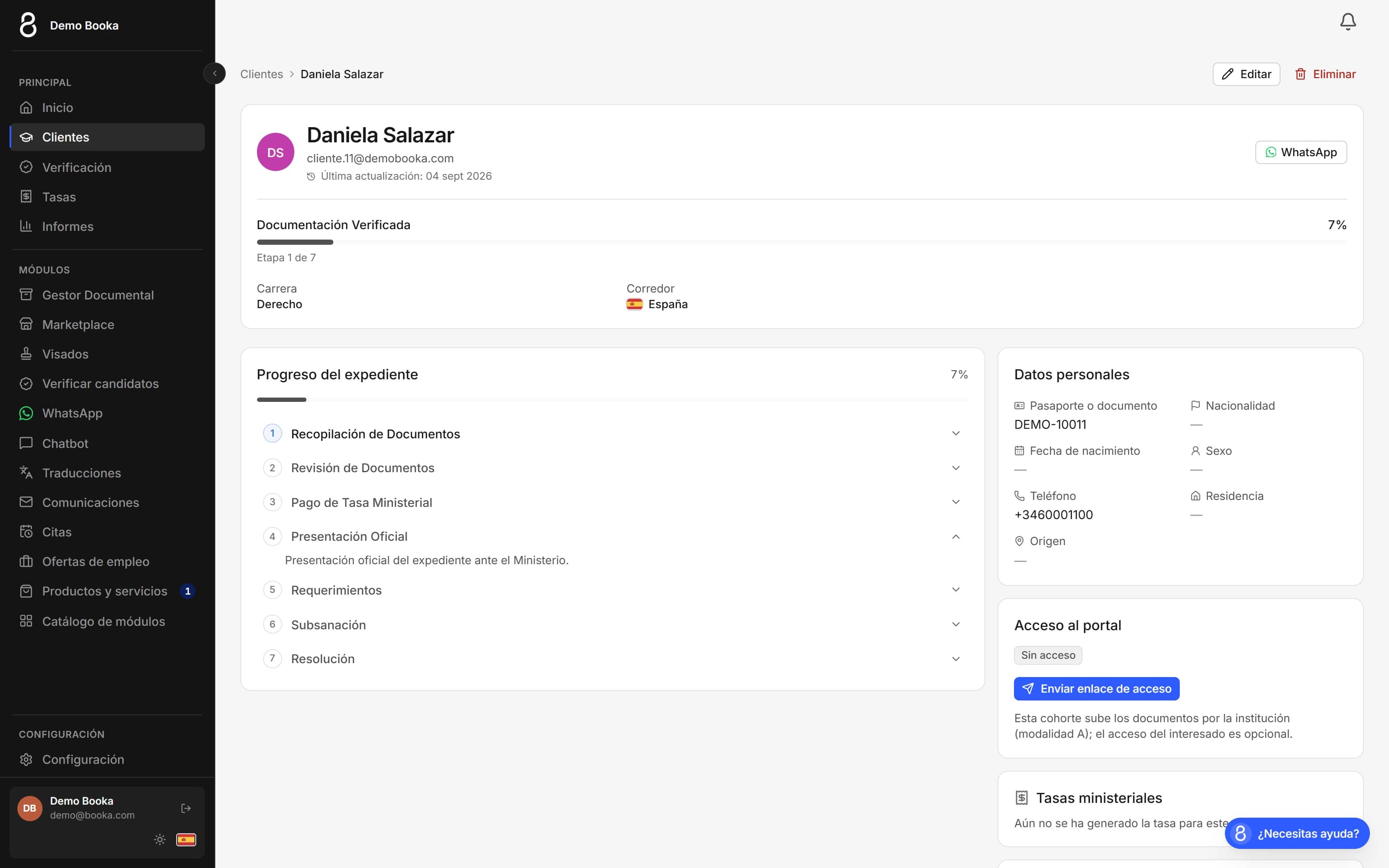Image resolution: width=1389 pixels, height=868 pixels.
Task: Expand Resolución chevron
Action: [956, 659]
